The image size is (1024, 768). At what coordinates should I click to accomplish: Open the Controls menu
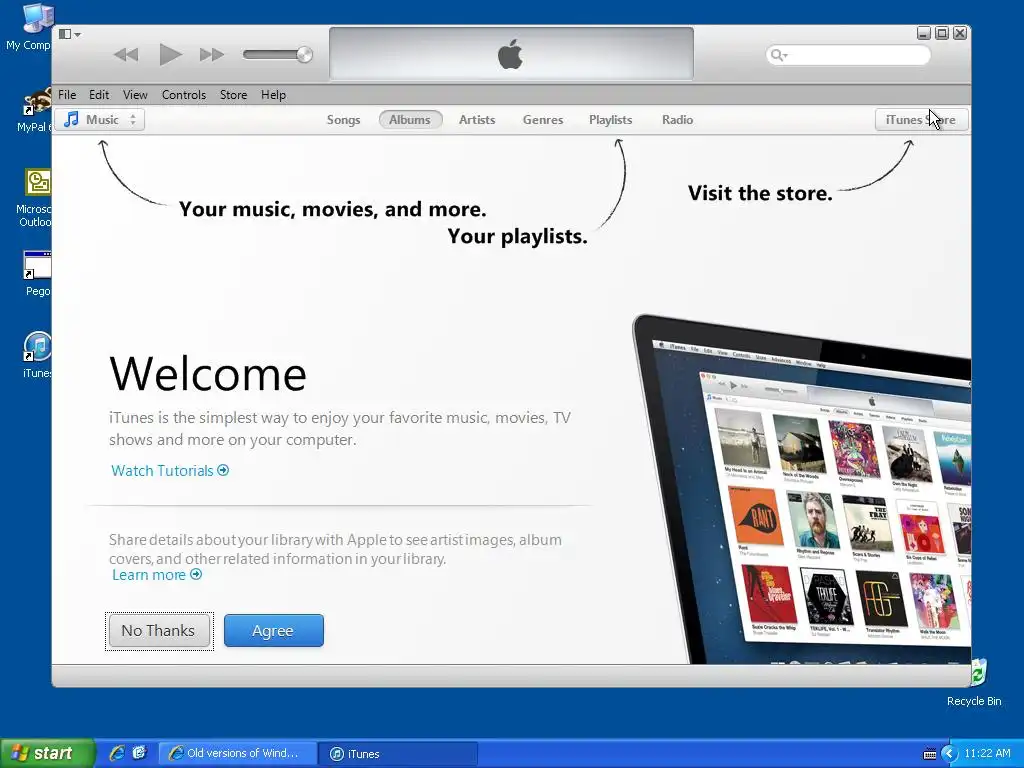tap(184, 95)
